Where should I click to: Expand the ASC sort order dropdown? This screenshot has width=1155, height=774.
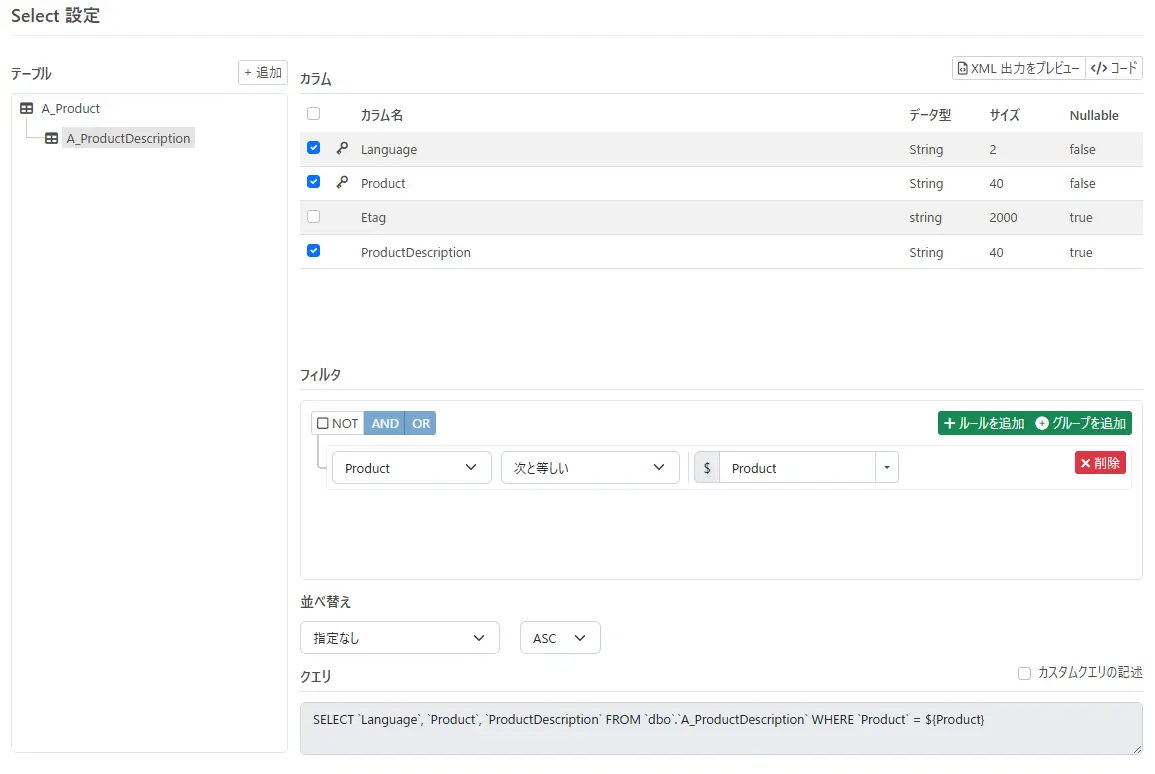[559, 638]
